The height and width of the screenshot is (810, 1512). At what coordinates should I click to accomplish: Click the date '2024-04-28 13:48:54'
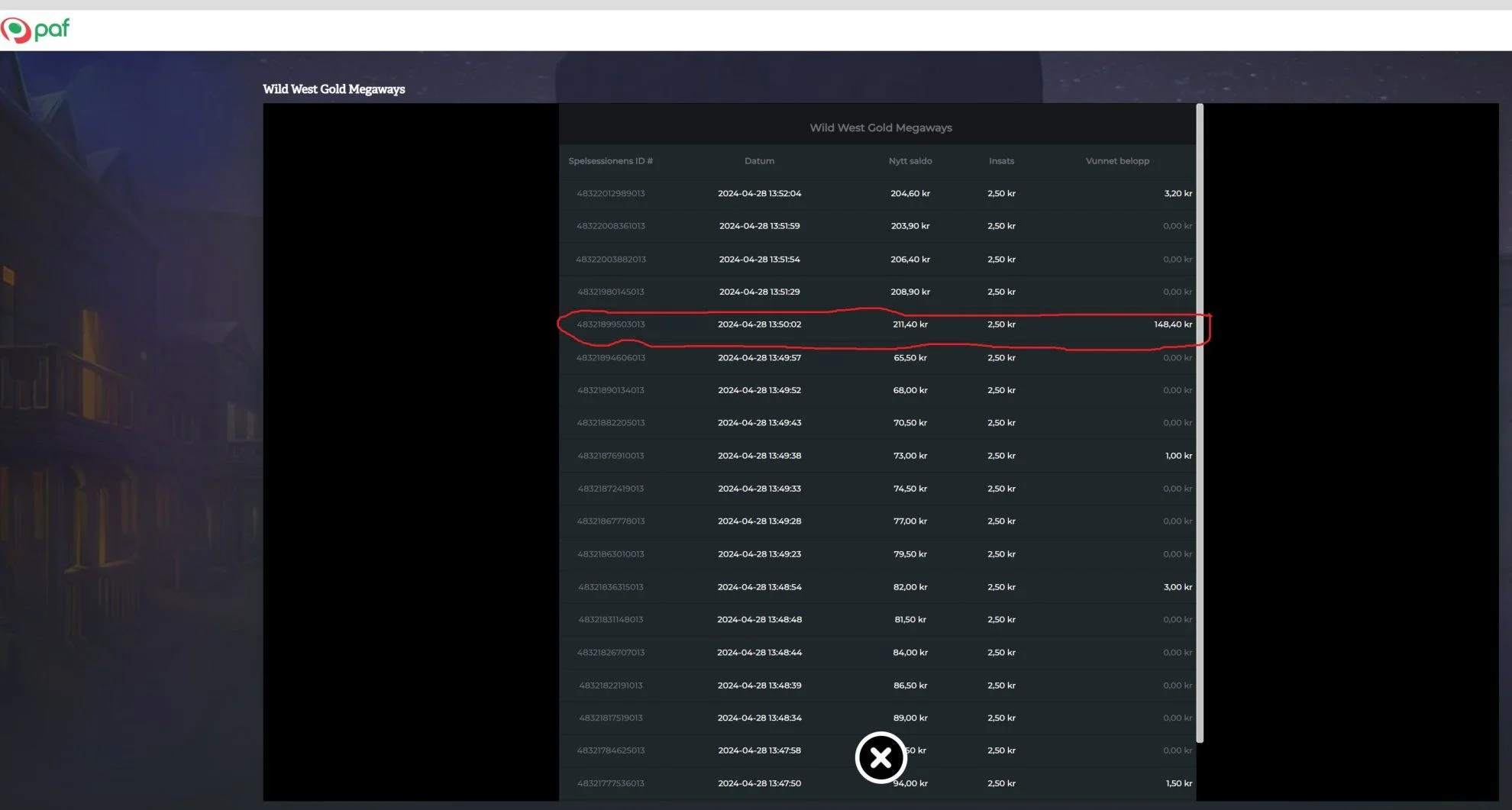(x=760, y=587)
